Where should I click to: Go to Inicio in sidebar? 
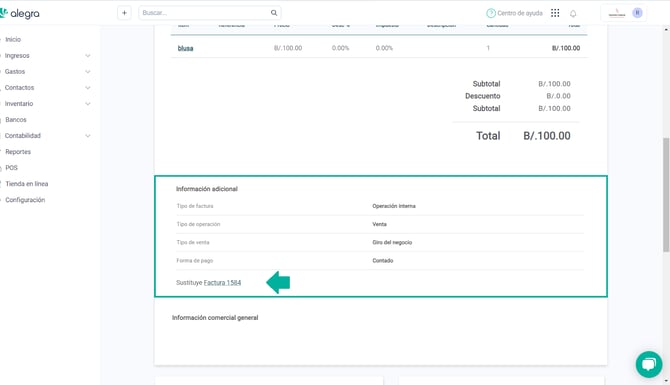(13, 39)
